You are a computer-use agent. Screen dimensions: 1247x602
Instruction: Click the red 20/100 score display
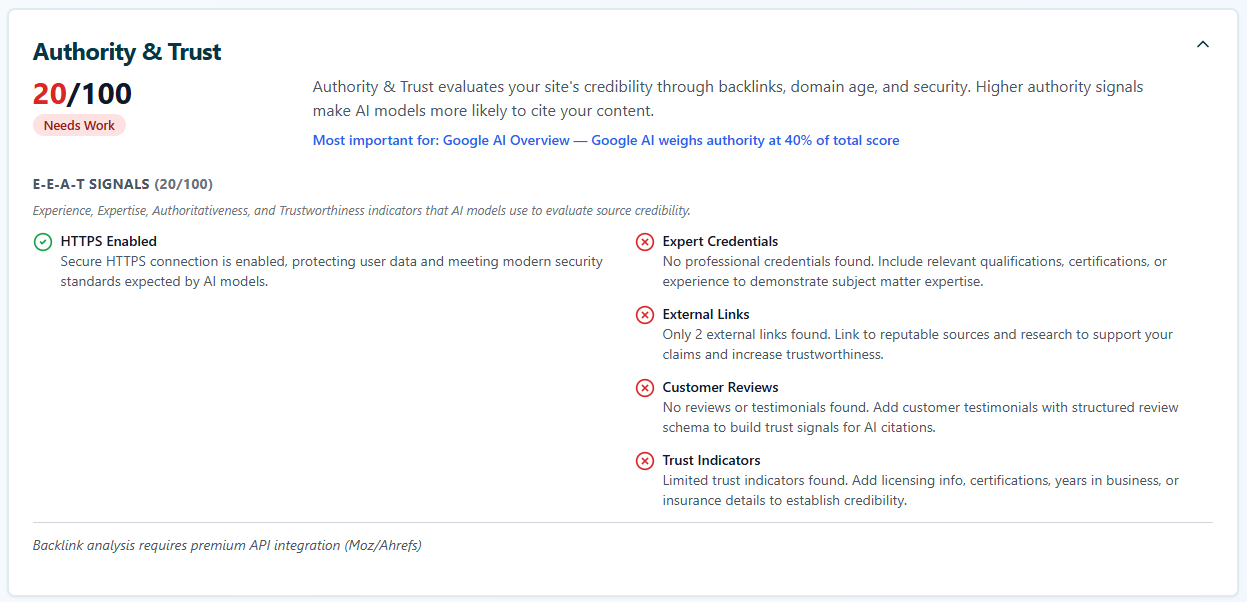(81, 93)
